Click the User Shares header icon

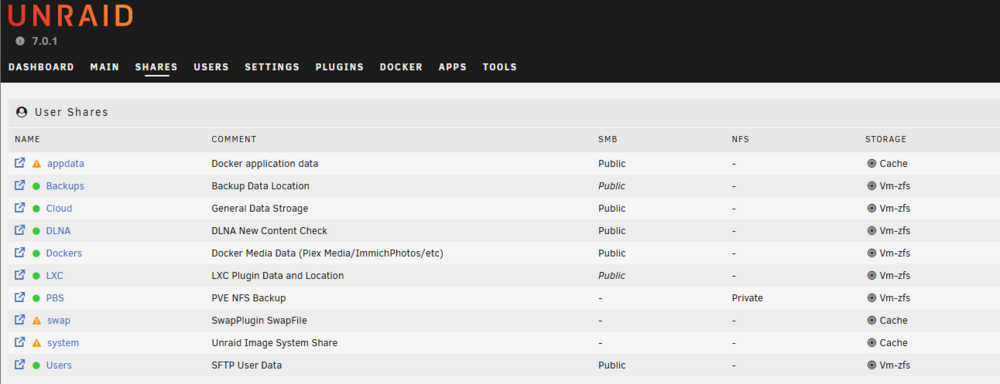pyautogui.click(x=22, y=112)
